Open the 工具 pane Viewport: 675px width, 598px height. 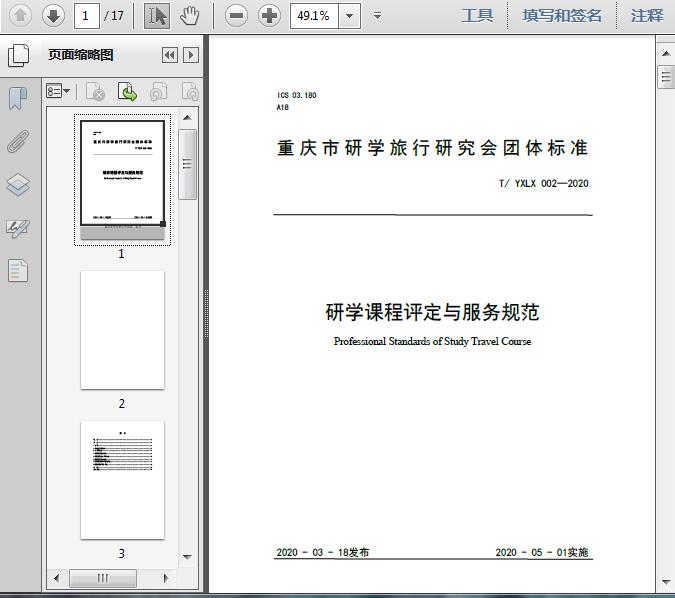(x=477, y=16)
